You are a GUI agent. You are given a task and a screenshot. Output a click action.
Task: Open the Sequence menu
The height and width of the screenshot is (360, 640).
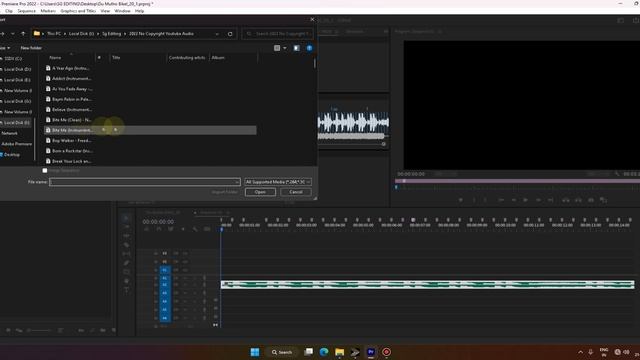27,11
